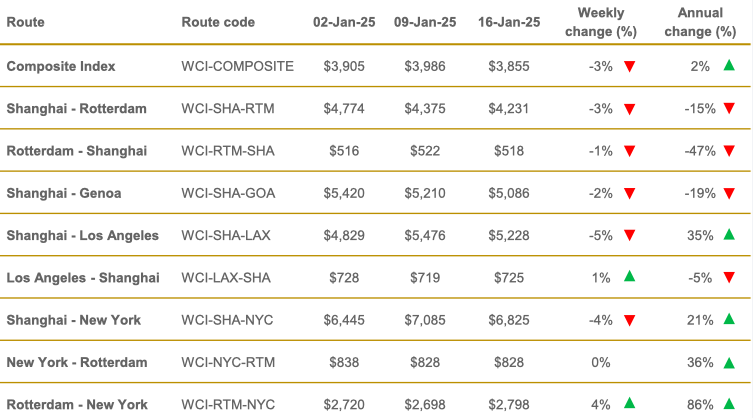The image size is (753, 418).
Task: Click the red weekly arrow for Shanghai - New York
Action: coord(630,320)
